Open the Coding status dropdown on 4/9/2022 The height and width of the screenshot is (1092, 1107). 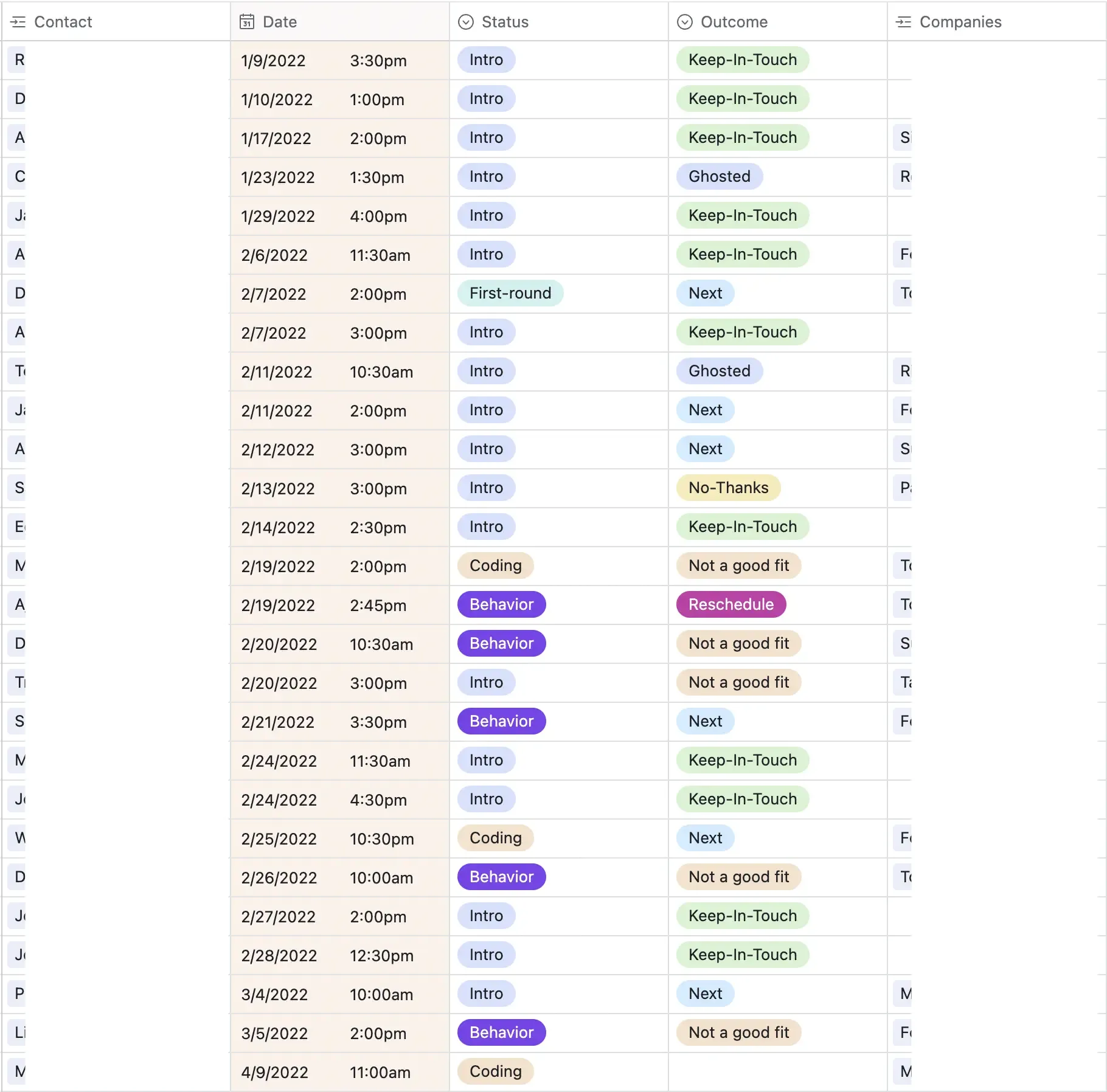[x=495, y=1072]
